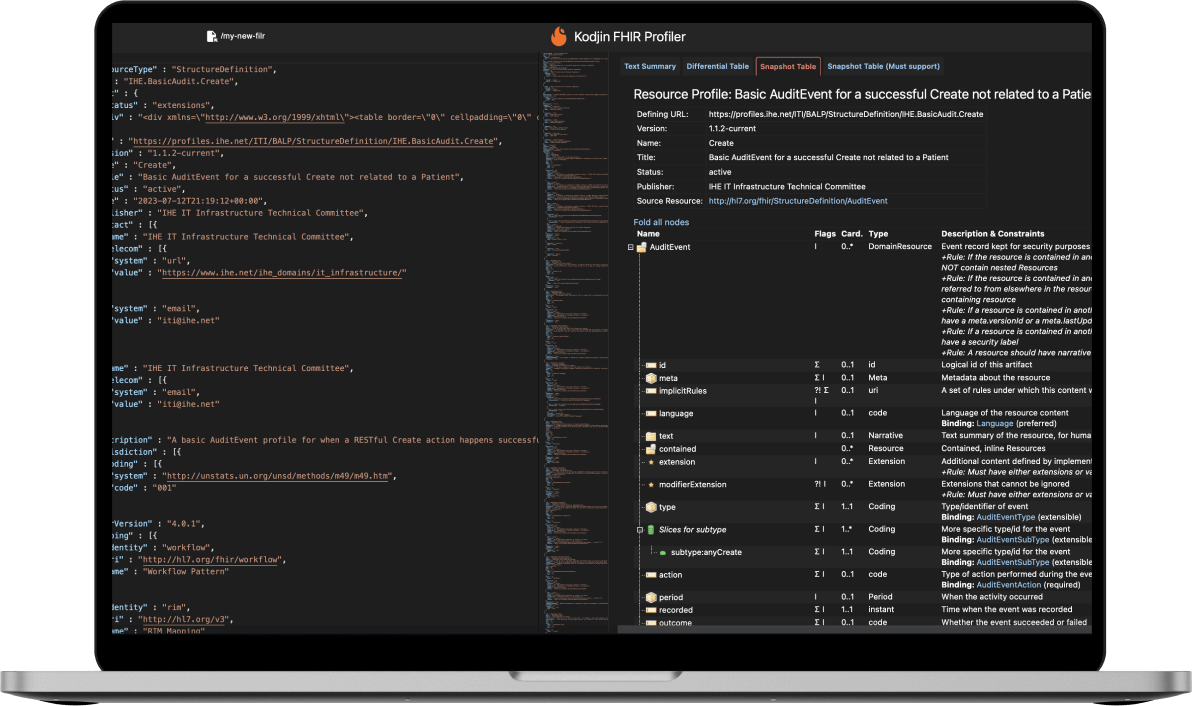Click the icon beside the id element
Screen dimensions: 1193x706
tap(651, 365)
